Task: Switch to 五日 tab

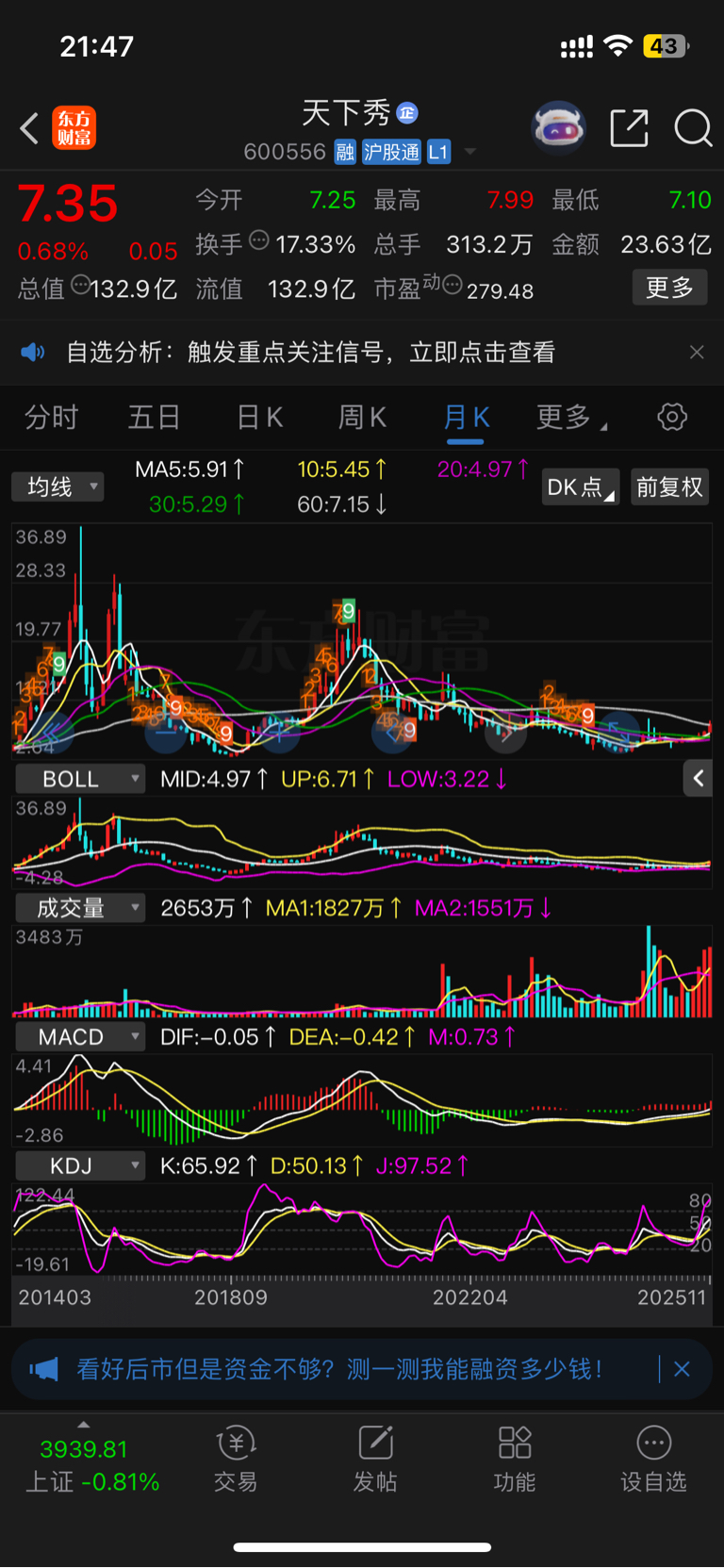Action: coord(154,417)
